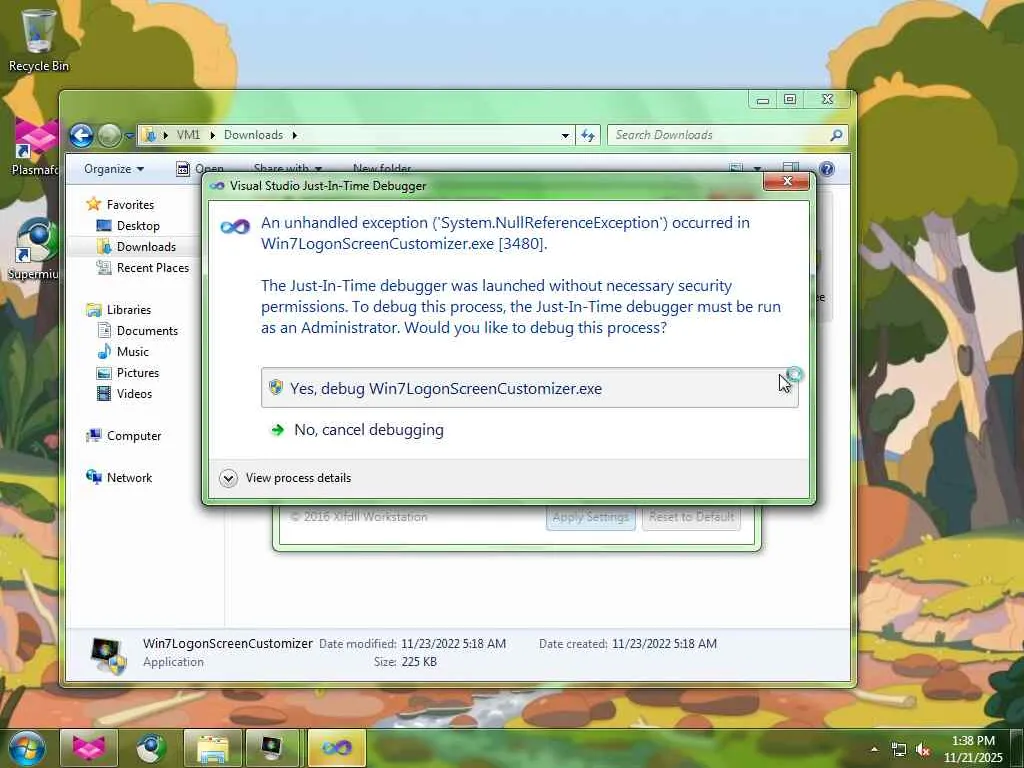Click Explorer forward navigation arrow
Image resolution: width=1024 pixels, height=768 pixels.
[x=109, y=136]
